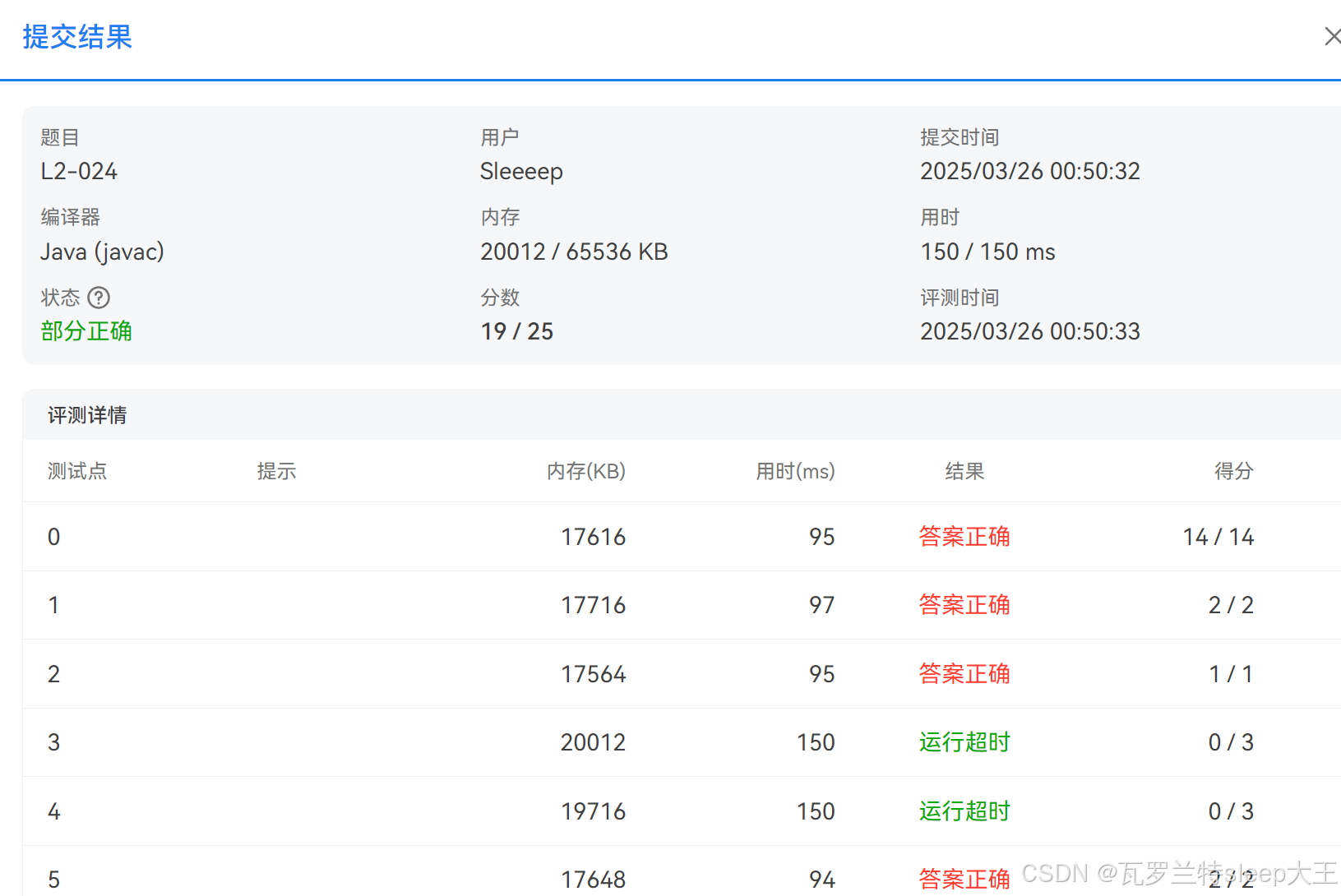Click the score 19 / 25
1341x896 pixels.
pyautogui.click(x=516, y=331)
